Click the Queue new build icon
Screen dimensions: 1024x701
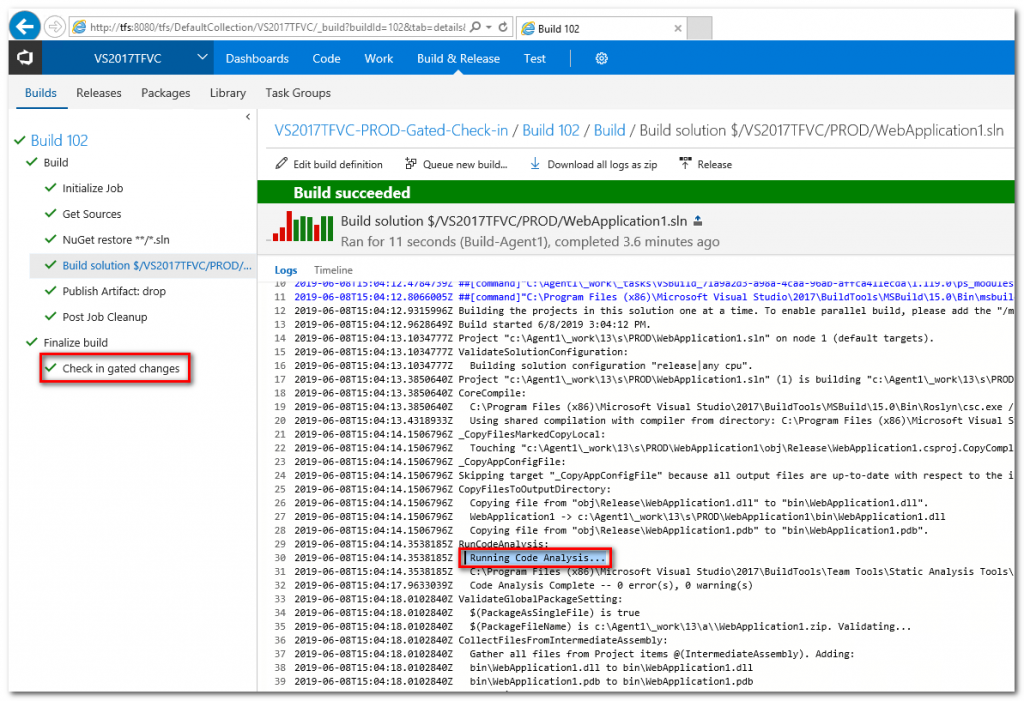pyautogui.click(x=411, y=163)
